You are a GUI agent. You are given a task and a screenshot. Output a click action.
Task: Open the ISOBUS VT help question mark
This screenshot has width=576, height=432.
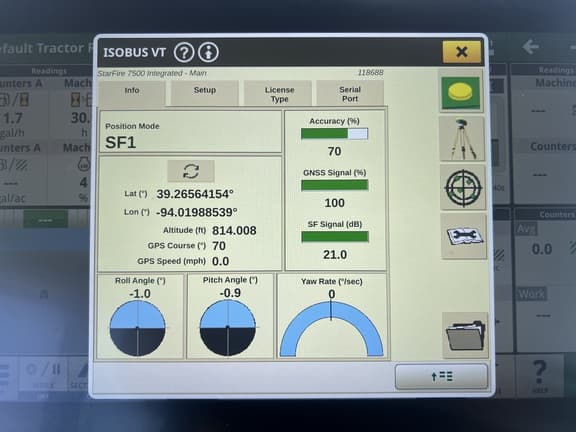(184, 53)
